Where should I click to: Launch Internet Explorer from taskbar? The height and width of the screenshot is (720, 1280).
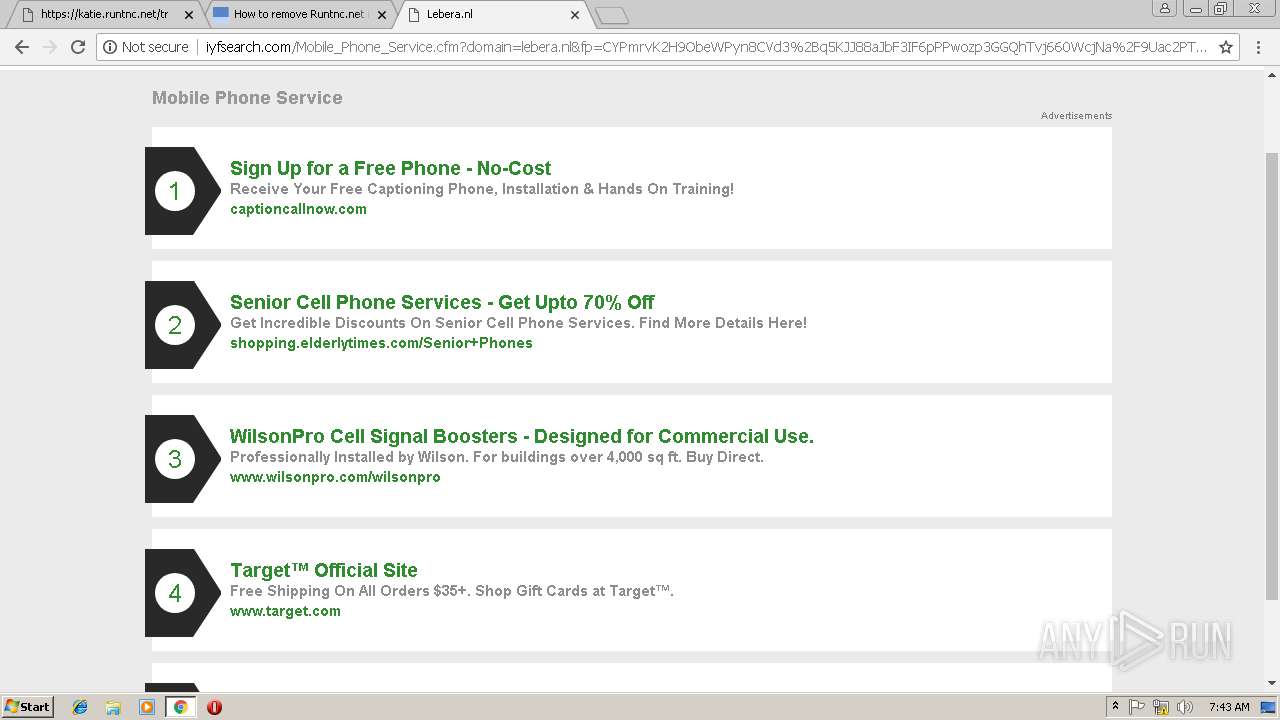click(x=80, y=707)
